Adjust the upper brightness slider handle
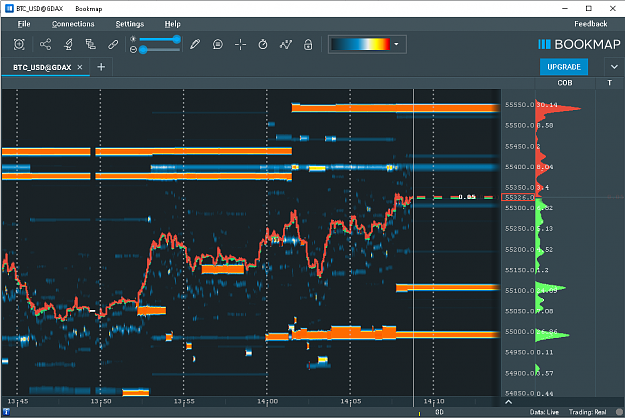The image size is (625, 418). [177, 39]
